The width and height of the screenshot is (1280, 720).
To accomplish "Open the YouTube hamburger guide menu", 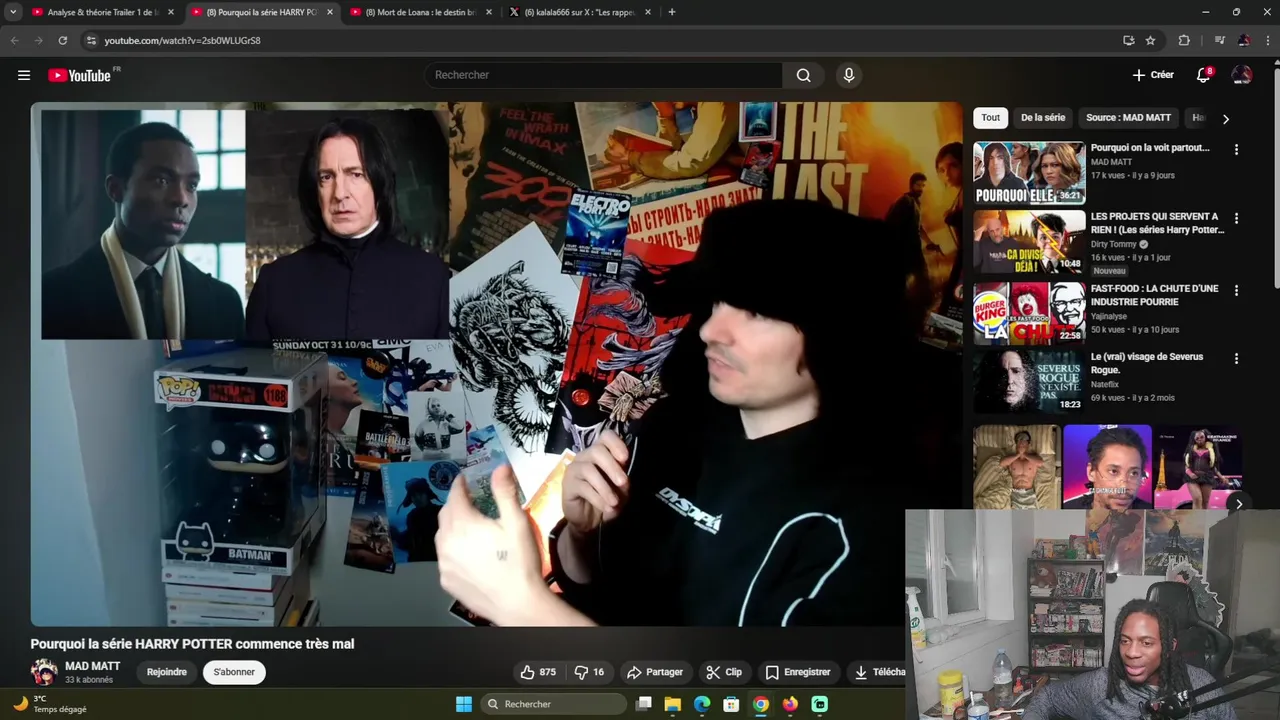I will [x=24, y=75].
